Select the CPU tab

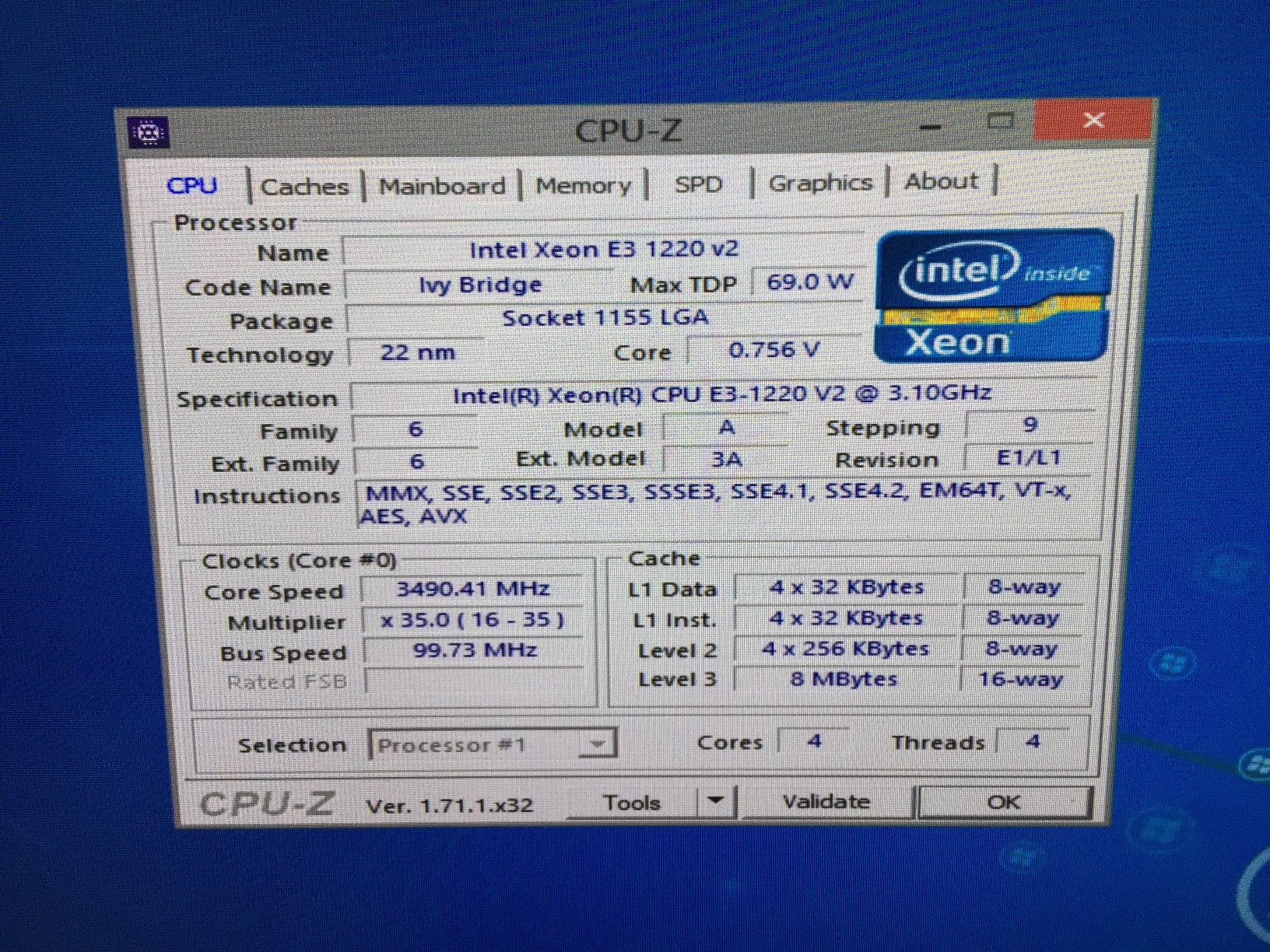[194, 185]
